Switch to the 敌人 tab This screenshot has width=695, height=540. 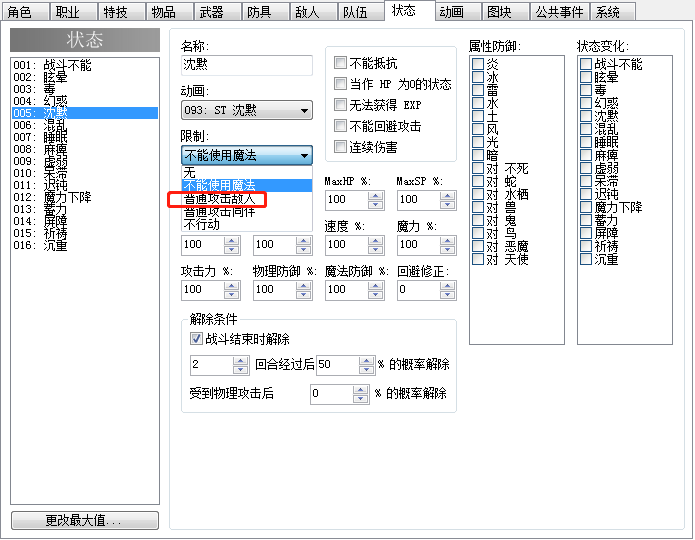pos(312,12)
